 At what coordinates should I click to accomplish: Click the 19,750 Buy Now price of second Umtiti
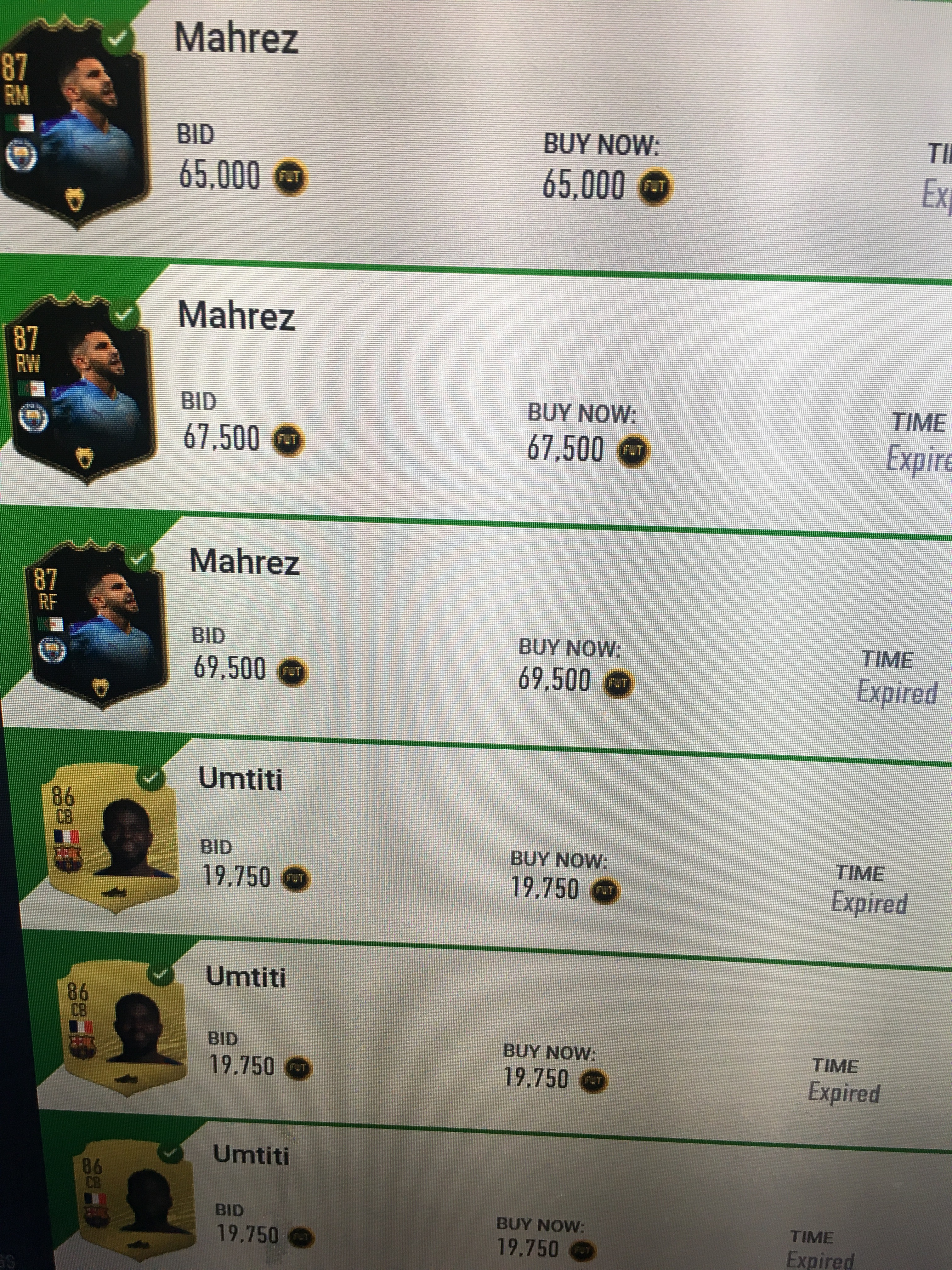[x=536, y=1078]
